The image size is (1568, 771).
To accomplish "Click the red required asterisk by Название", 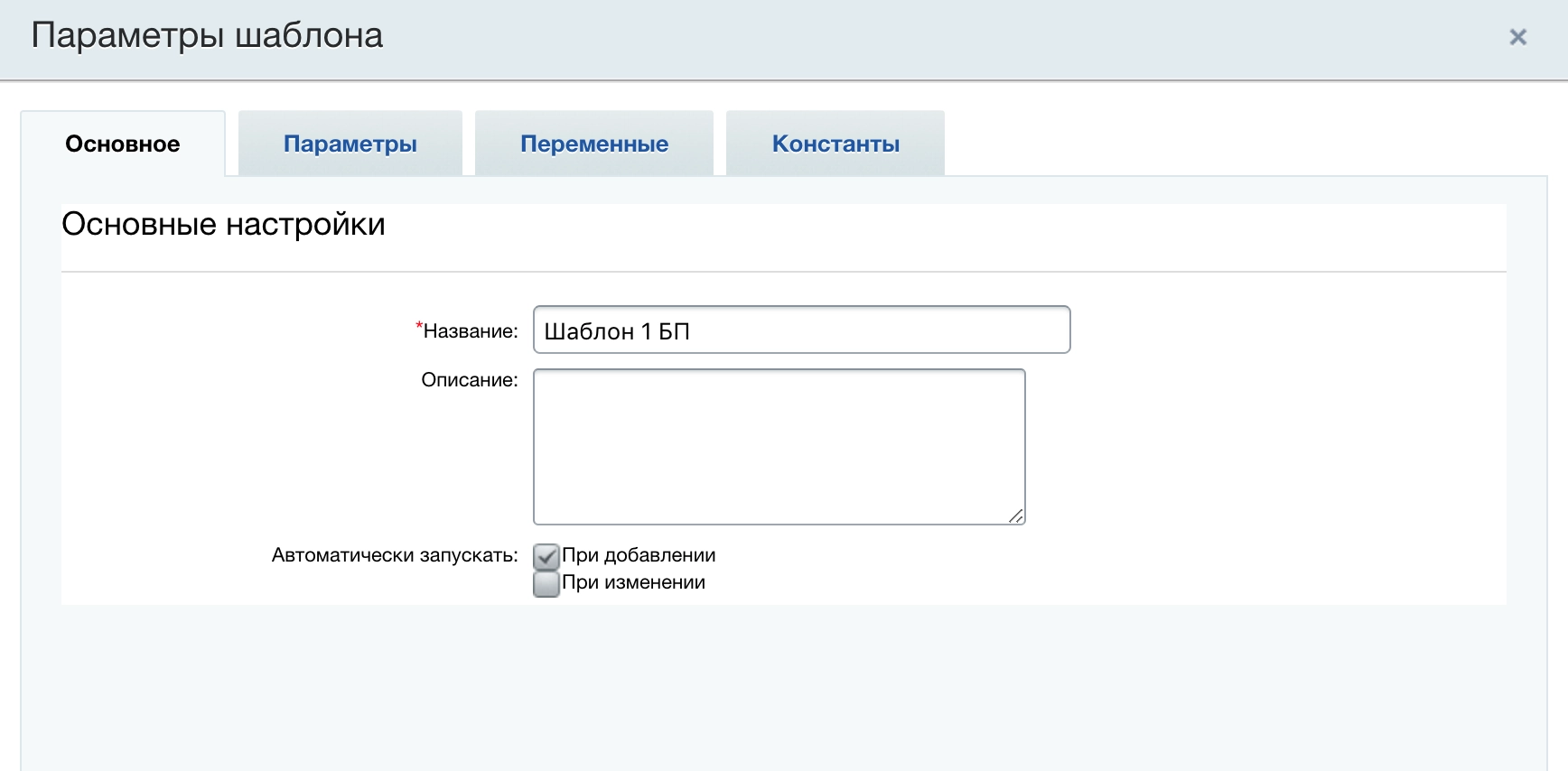I will (x=419, y=326).
